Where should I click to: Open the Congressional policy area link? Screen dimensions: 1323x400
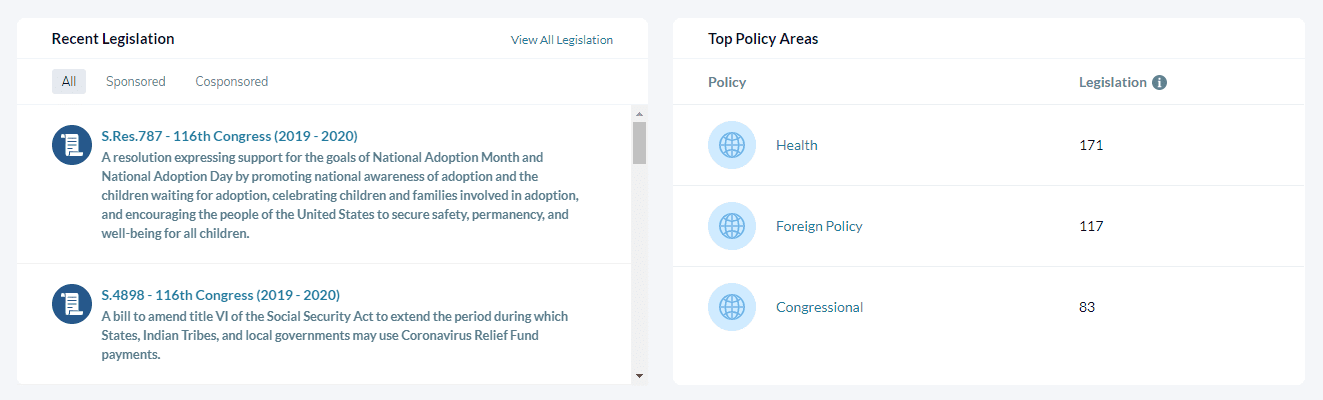[x=819, y=307]
